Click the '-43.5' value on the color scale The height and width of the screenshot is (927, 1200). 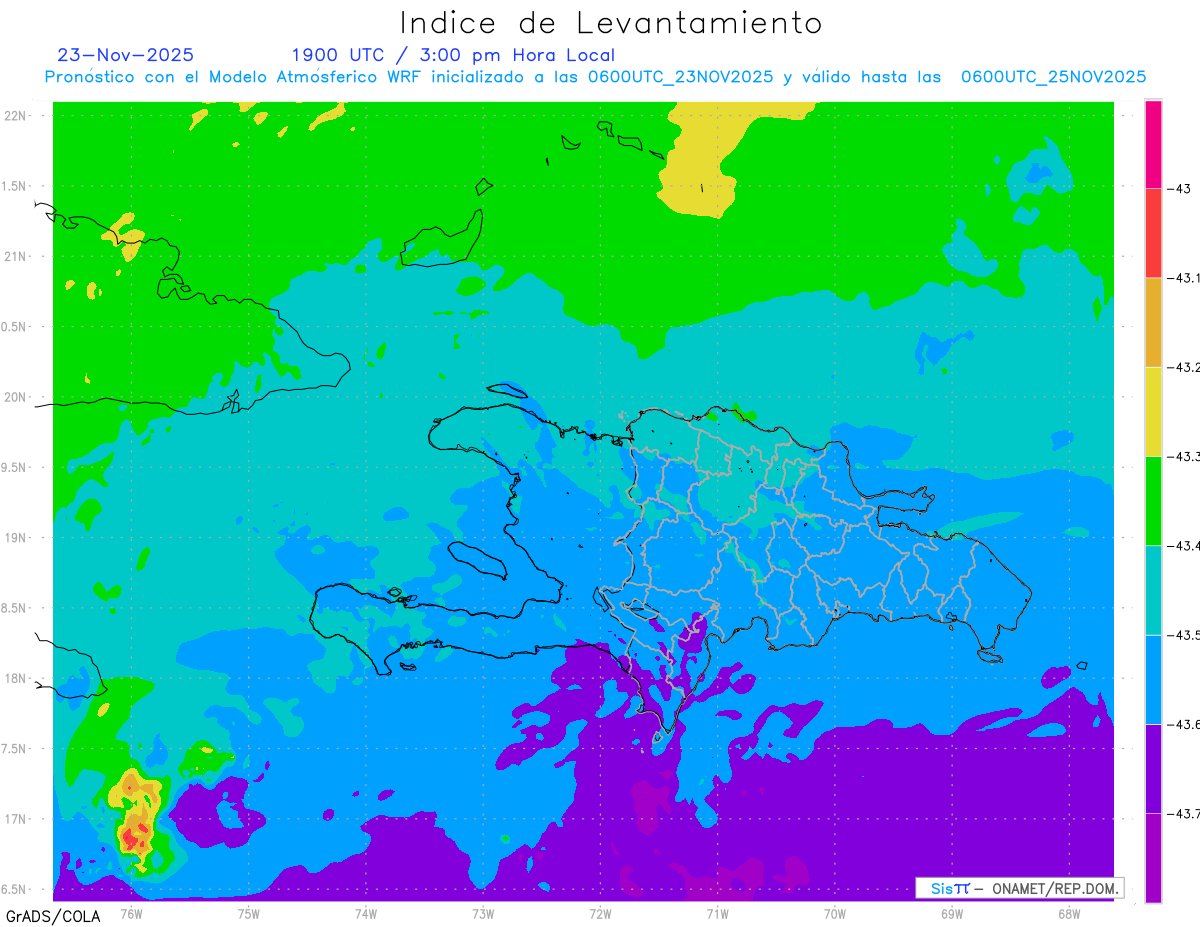pos(1185,635)
